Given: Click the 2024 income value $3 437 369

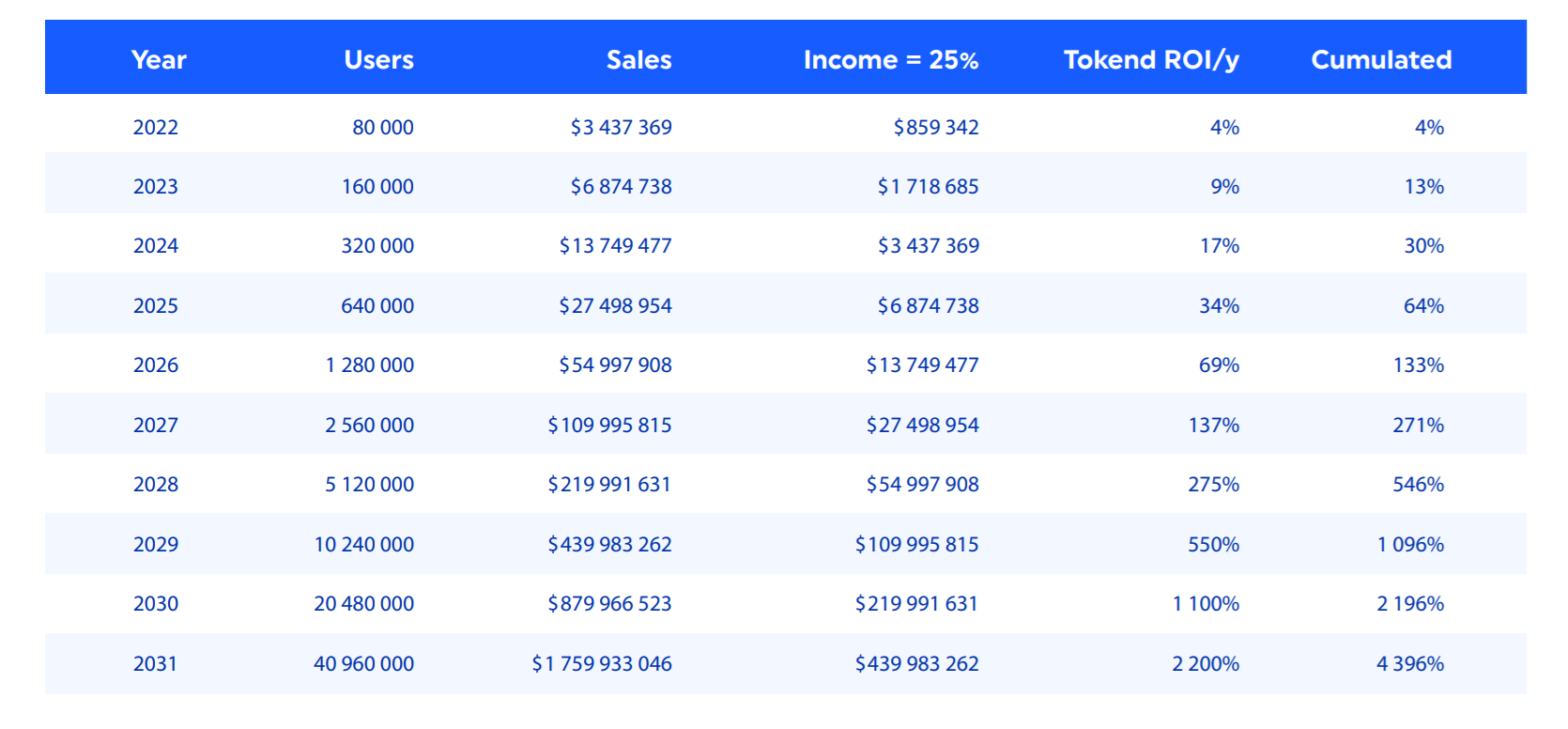Looking at the screenshot, I should tap(928, 245).
